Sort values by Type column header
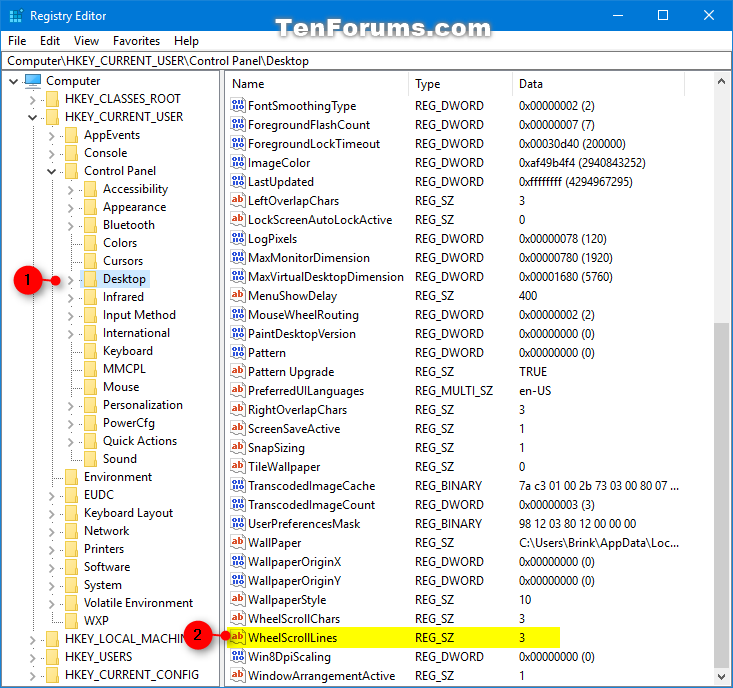Screen dimensions: 733x688 [x=460, y=84]
